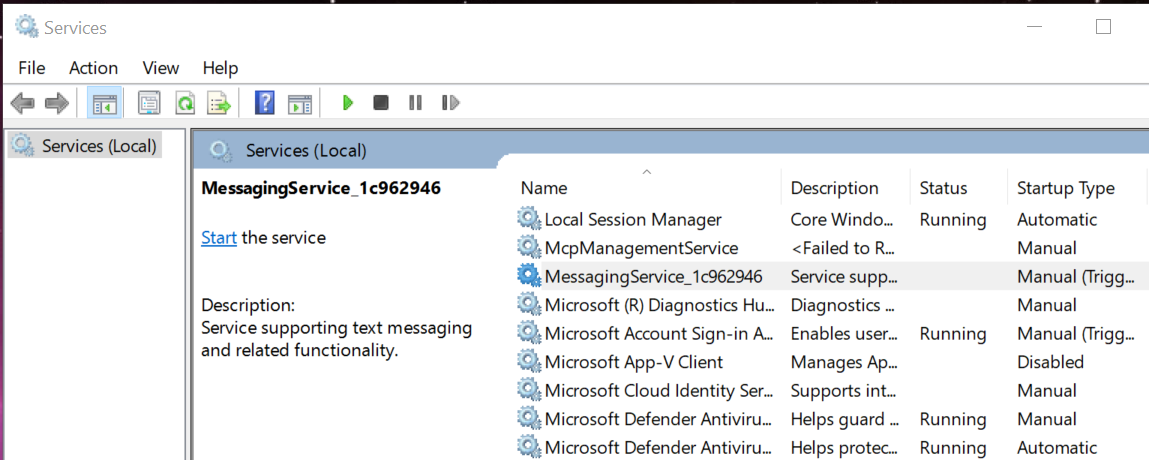1149x460 pixels.
Task: Maximize the Services window
Action: [1103, 27]
